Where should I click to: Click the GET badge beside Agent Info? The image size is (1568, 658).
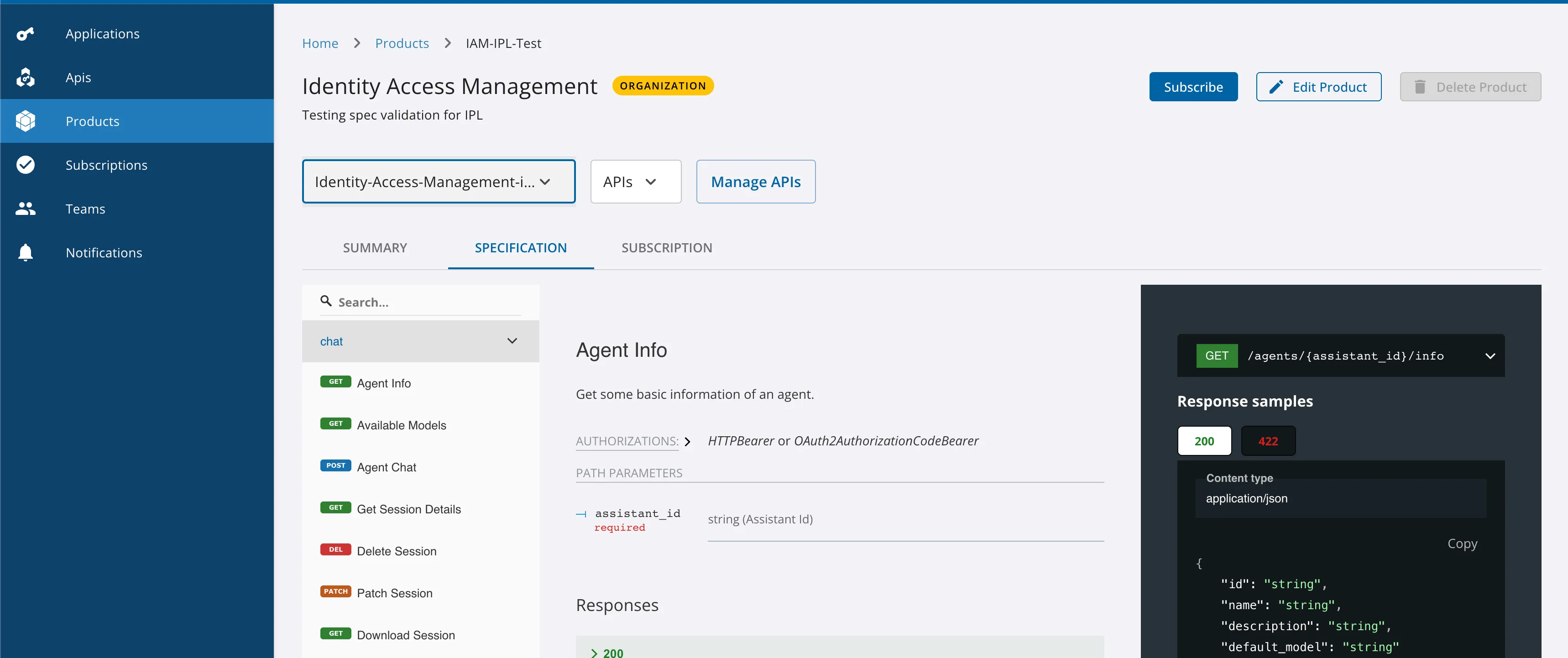(x=335, y=381)
